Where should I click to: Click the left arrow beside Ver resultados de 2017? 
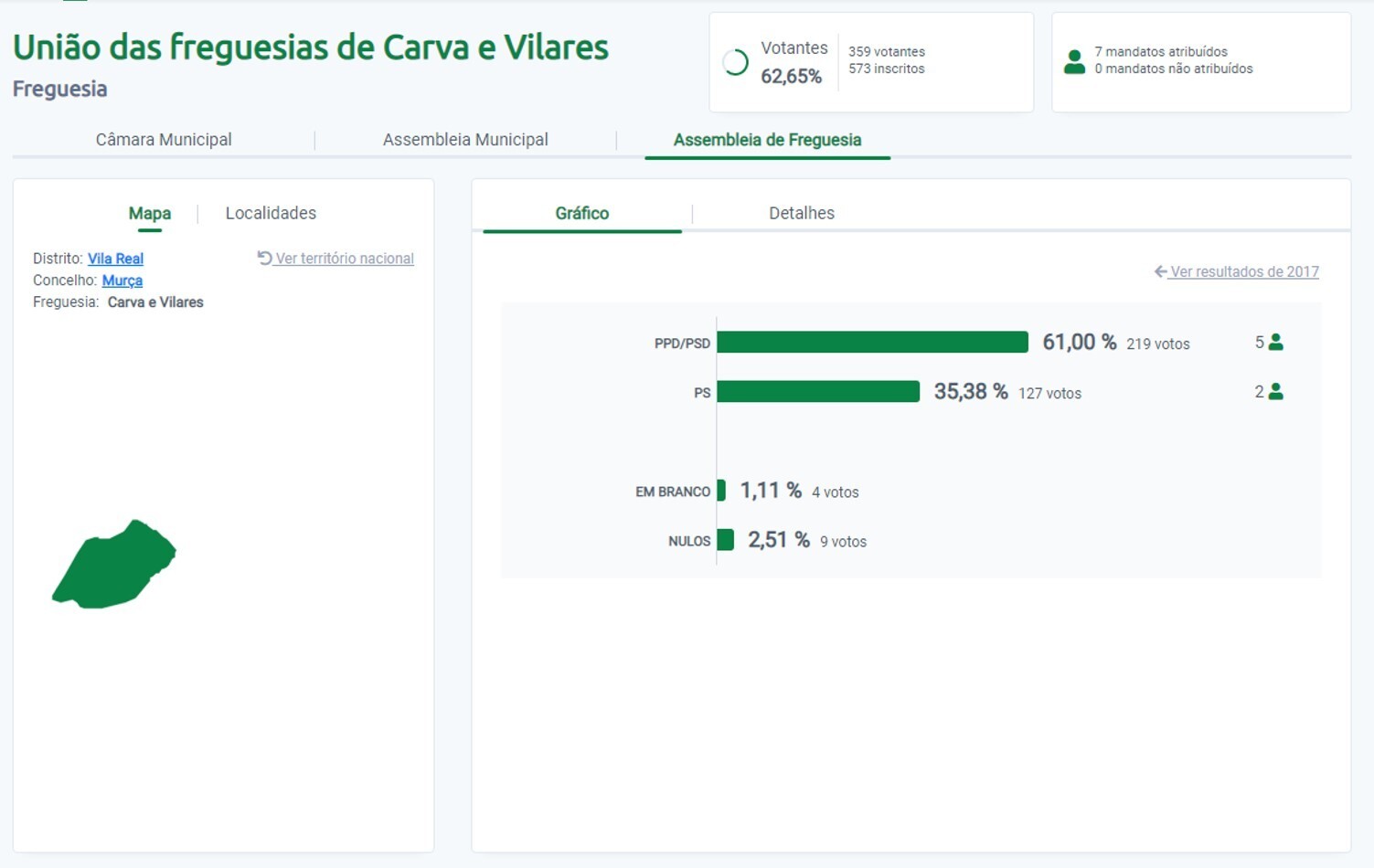(x=1160, y=271)
